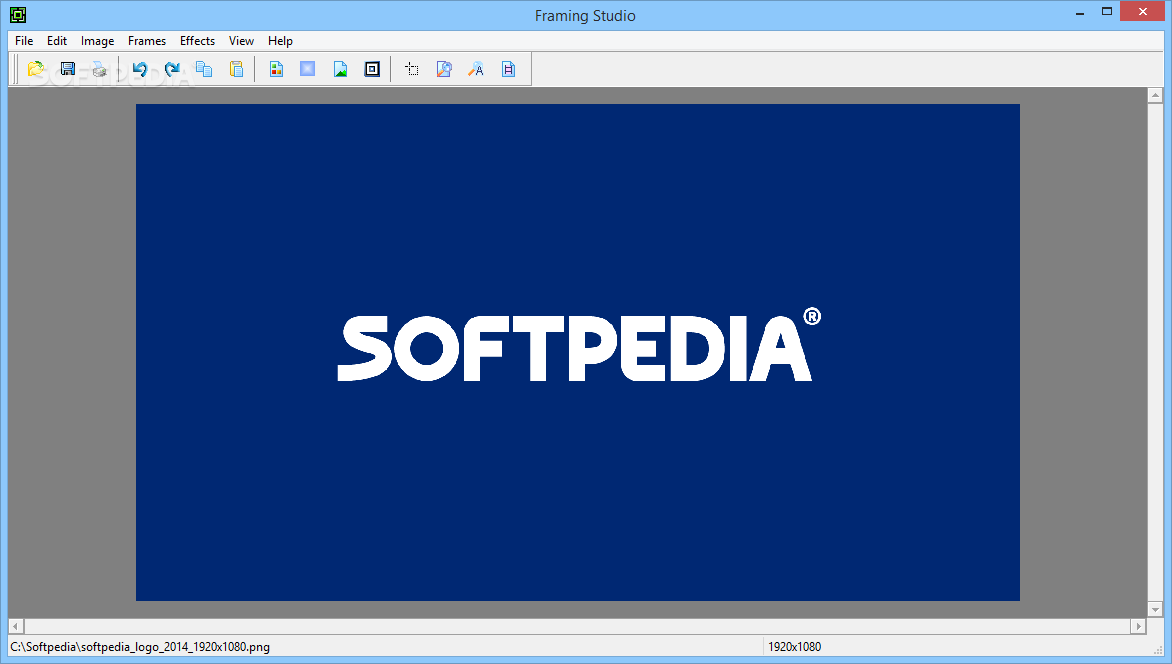Screen dimensions: 1172x664
Task: Select the crop selection tool
Action: pos(412,69)
